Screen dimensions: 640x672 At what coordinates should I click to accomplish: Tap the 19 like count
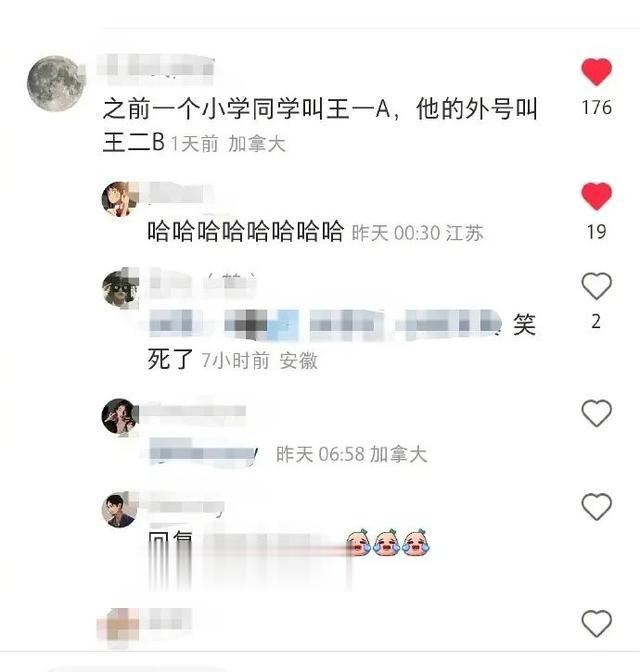click(596, 232)
